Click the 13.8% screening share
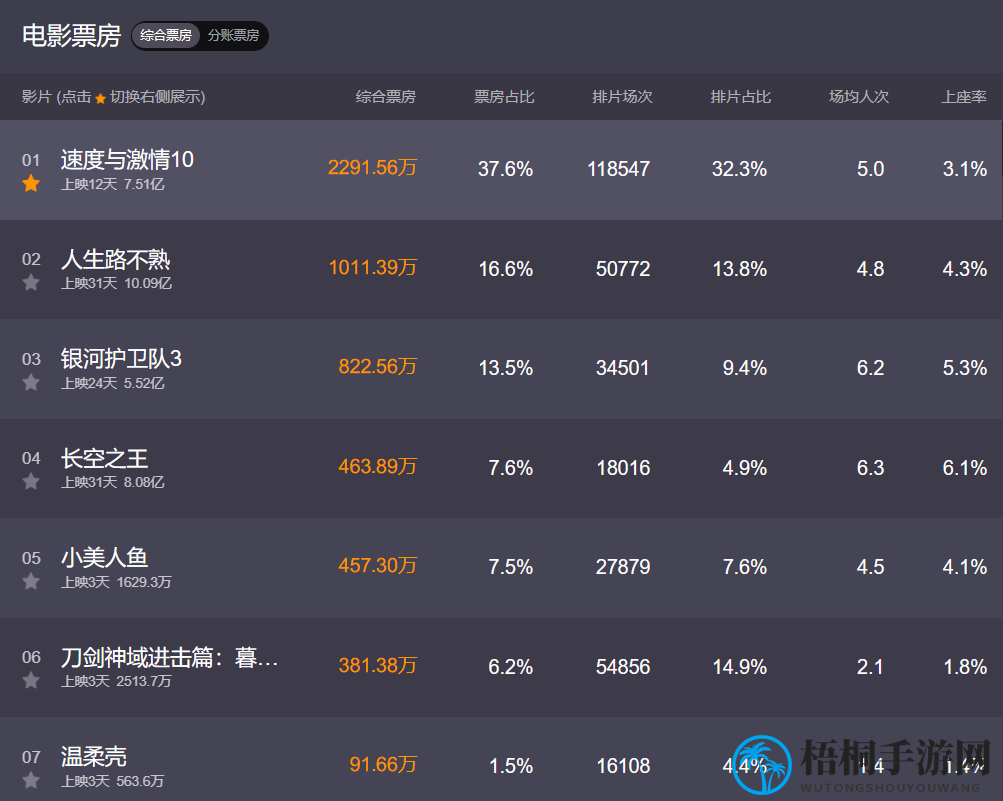Viewport: 1003px width, 801px height. coord(740,269)
